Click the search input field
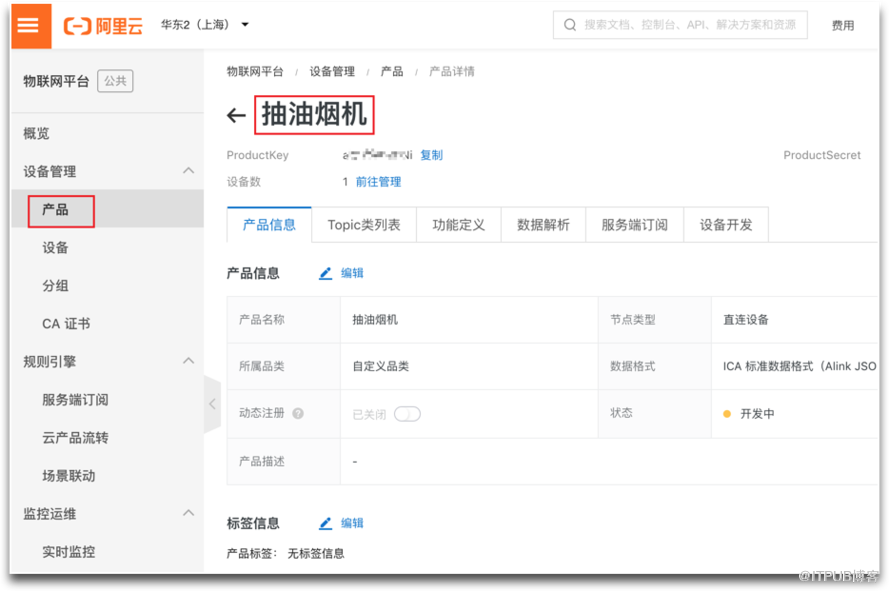 (690, 25)
